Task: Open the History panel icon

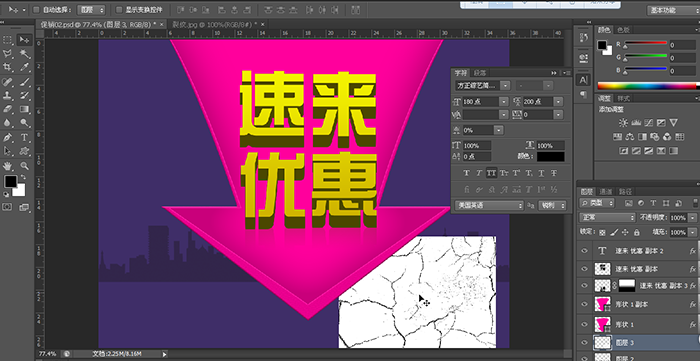Action: pyautogui.click(x=583, y=38)
